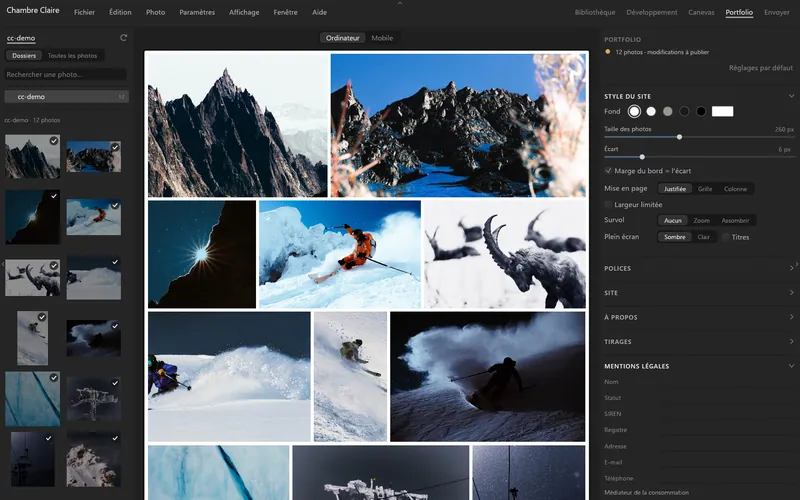Open the custom white rectangle Fond color

coord(722,111)
